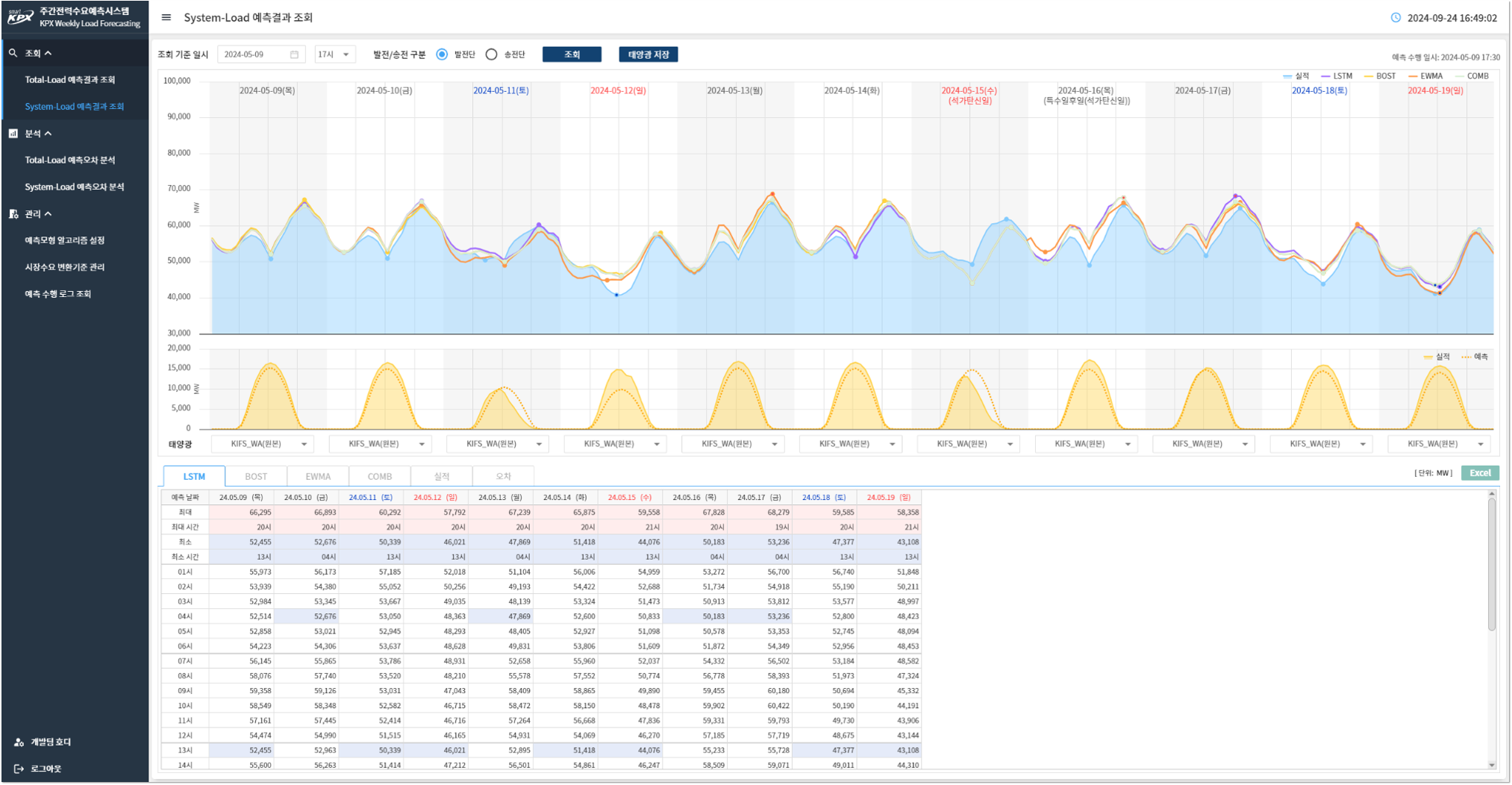Select the 발전단 radio button

[442, 54]
